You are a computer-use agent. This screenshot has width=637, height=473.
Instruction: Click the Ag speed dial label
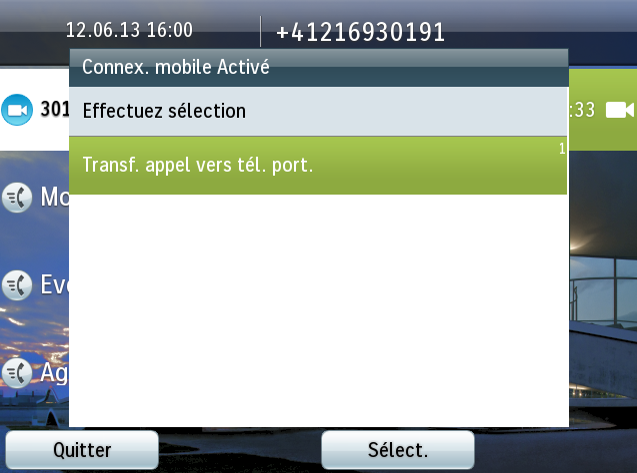[x=55, y=373]
